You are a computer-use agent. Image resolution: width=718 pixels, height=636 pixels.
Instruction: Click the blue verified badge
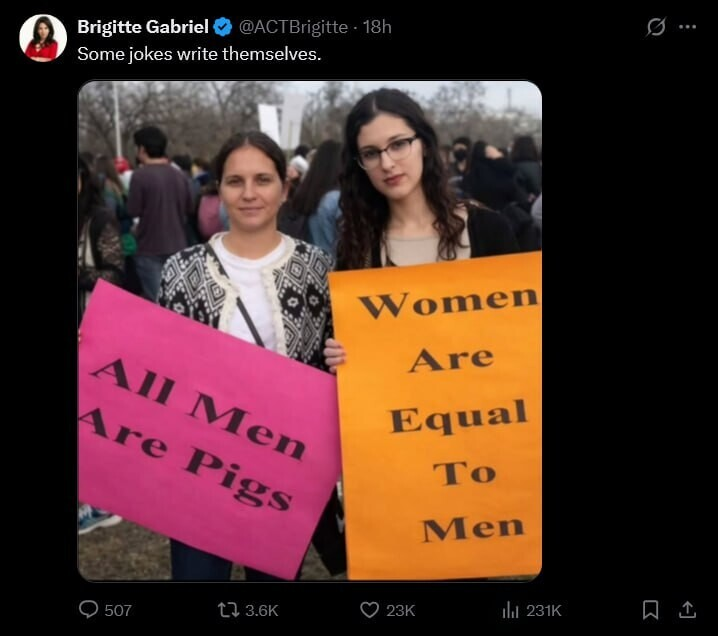(223, 27)
